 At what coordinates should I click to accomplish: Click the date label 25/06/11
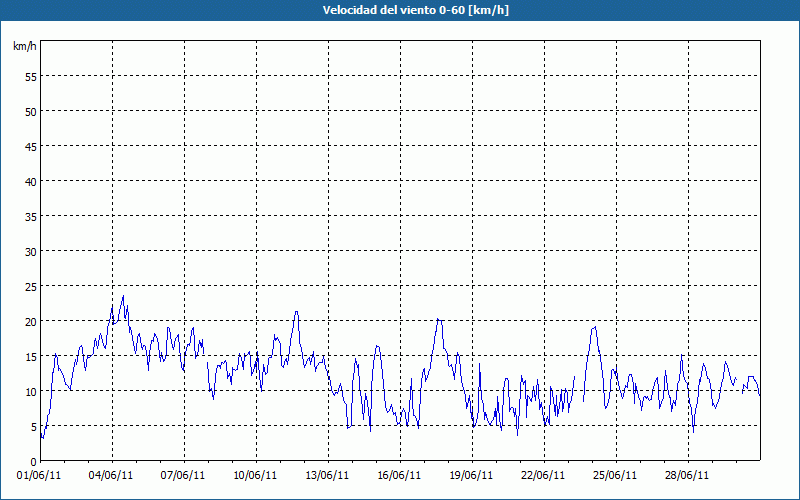[x=615, y=476]
